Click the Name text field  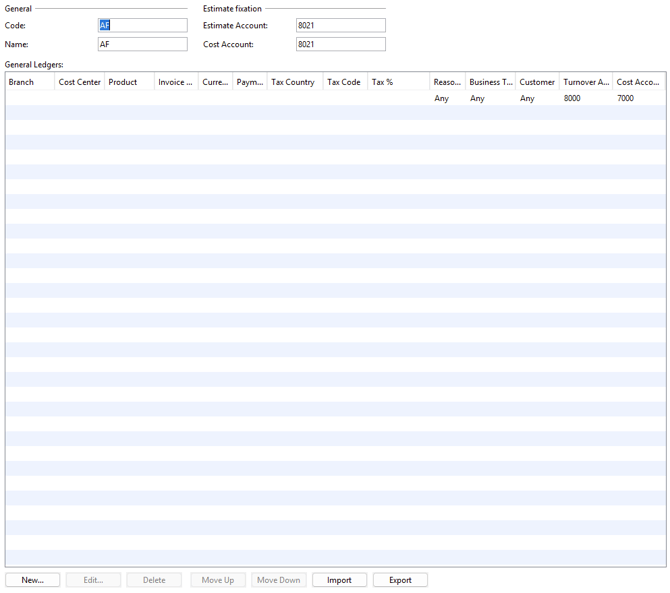pyautogui.click(x=142, y=45)
